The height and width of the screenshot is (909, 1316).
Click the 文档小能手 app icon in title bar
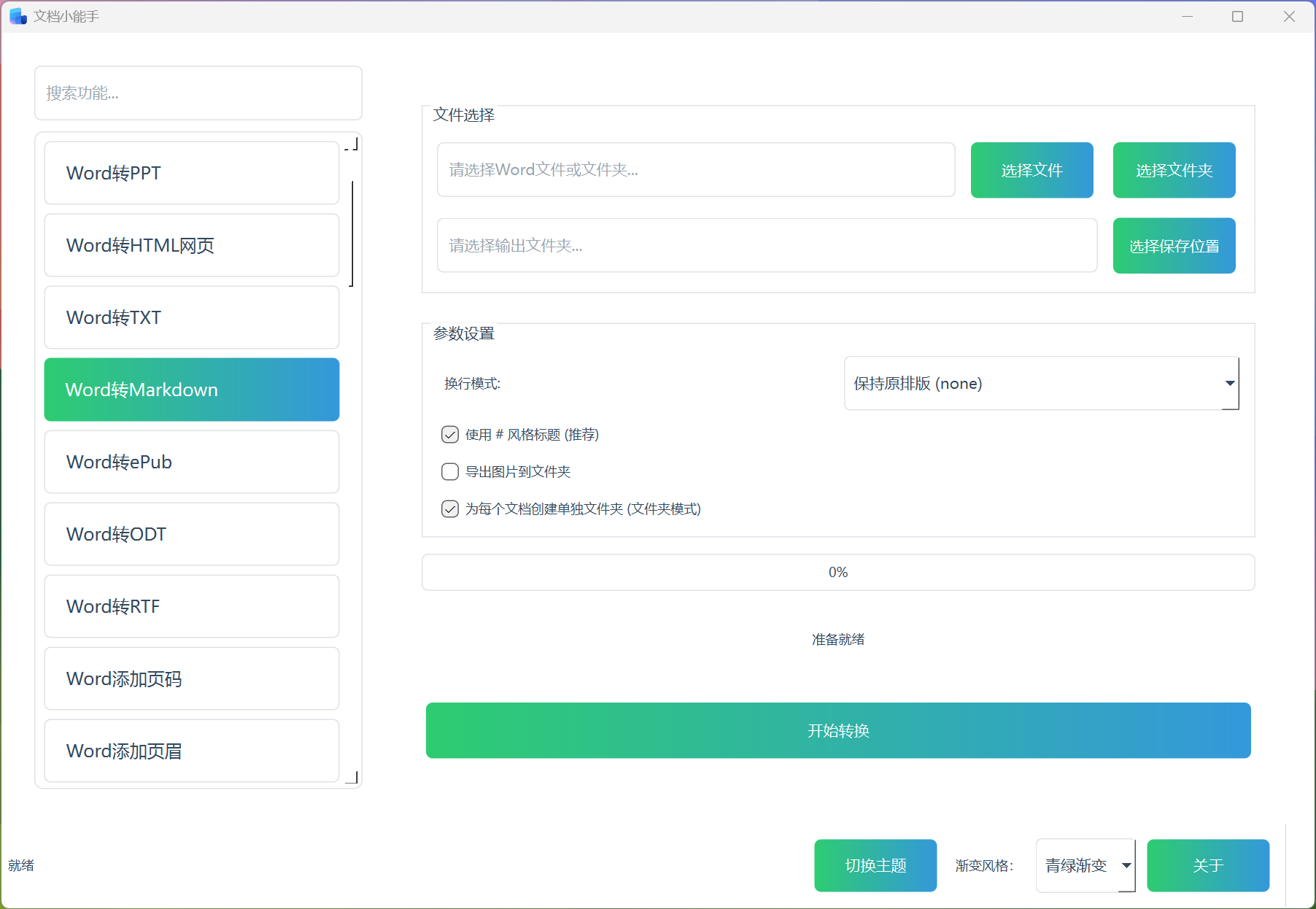tap(18, 16)
